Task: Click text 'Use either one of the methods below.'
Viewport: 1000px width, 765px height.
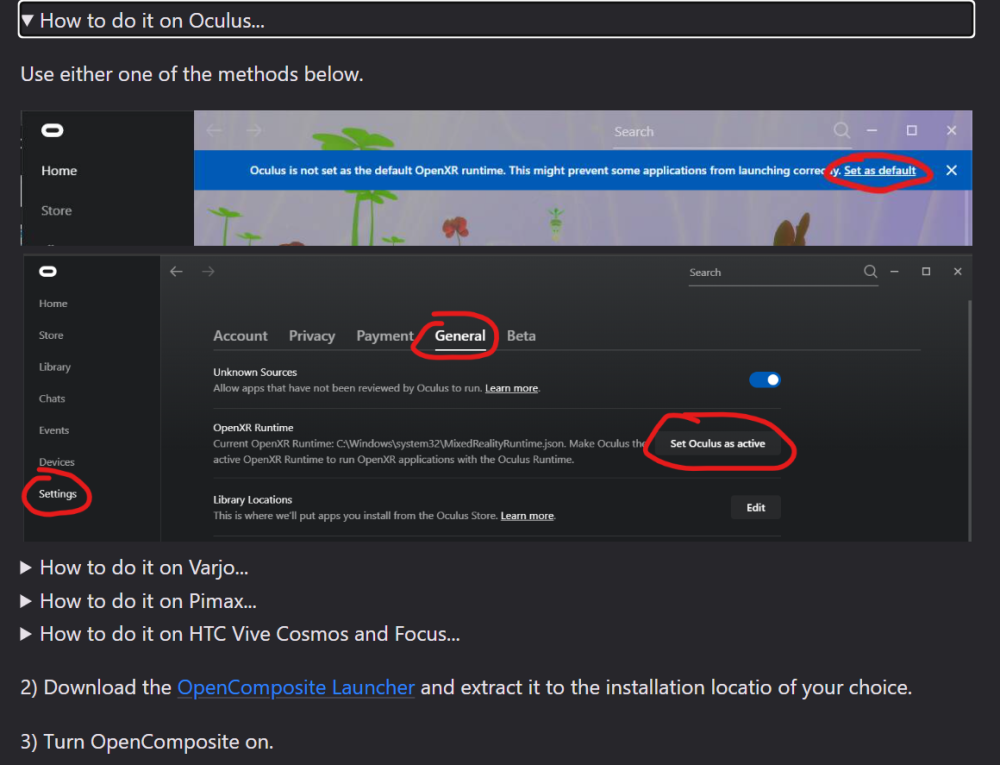Action: click(x=192, y=74)
